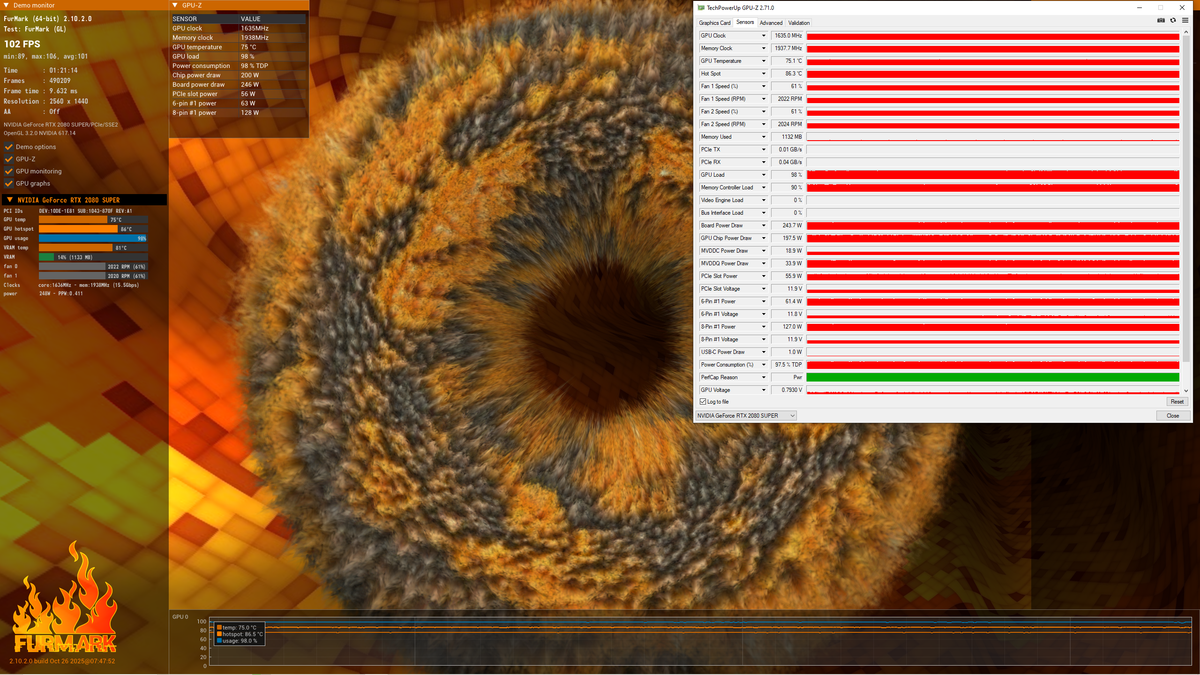Click the scrollbar up arrow in GPU-Z sensors
Image resolution: width=1200 pixels, height=675 pixels.
point(1186,34)
